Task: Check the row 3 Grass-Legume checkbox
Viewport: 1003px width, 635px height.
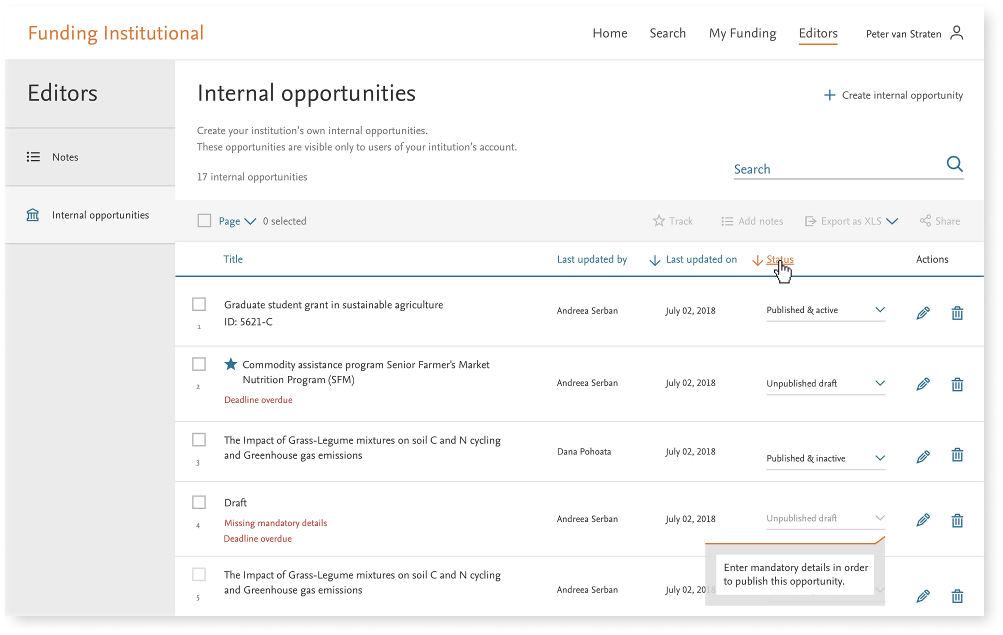Action: (199, 439)
